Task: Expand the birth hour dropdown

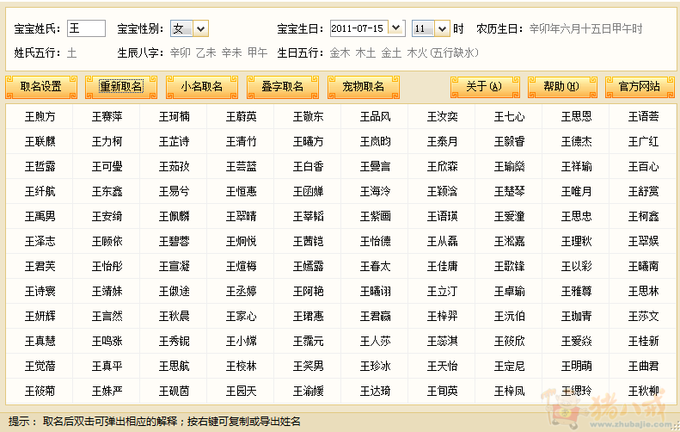Action: click(x=442, y=29)
